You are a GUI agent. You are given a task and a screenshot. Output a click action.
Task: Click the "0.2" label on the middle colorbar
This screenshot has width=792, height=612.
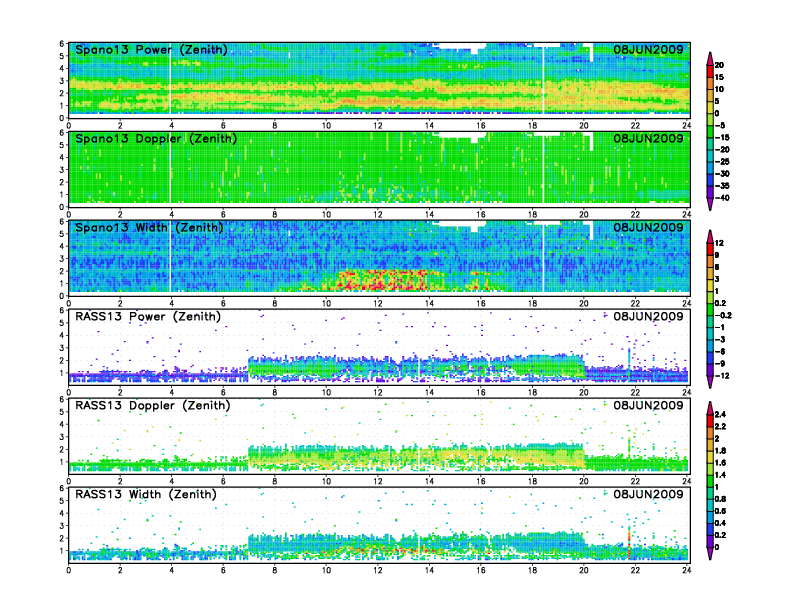tap(721, 303)
